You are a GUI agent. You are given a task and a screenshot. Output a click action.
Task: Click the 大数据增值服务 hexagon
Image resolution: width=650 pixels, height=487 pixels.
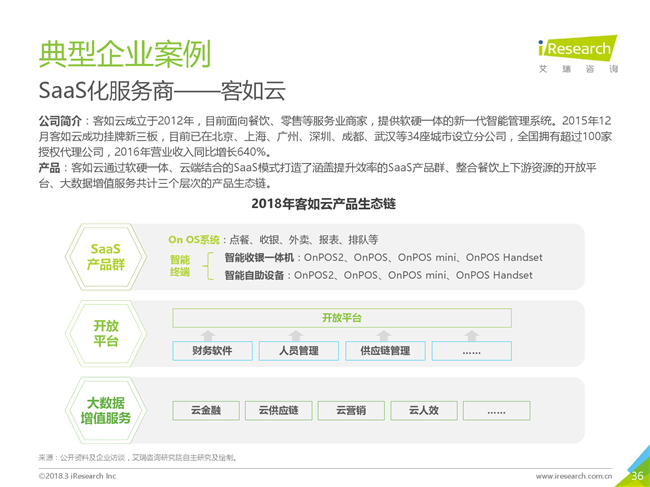[x=106, y=410]
